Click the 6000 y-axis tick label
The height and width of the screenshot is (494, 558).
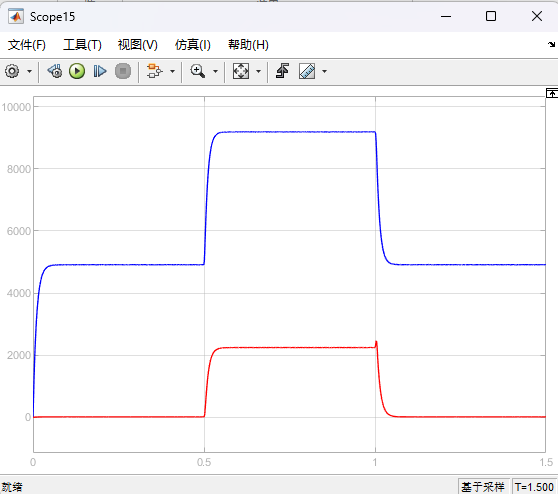point(19,231)
